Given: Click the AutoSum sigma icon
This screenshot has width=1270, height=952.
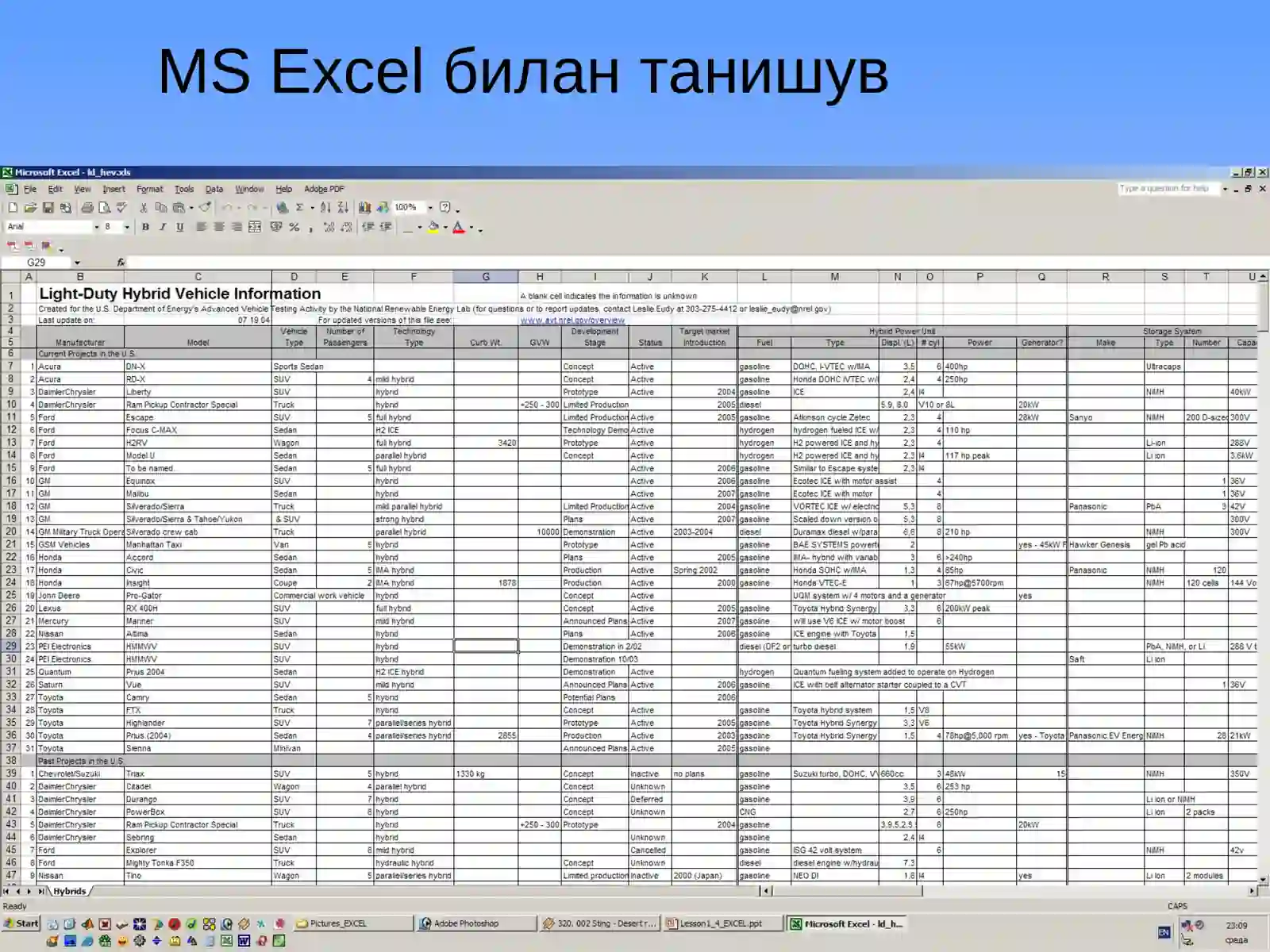Looking at the screenshot, I should pyautogui.click(x=300, y=208).
